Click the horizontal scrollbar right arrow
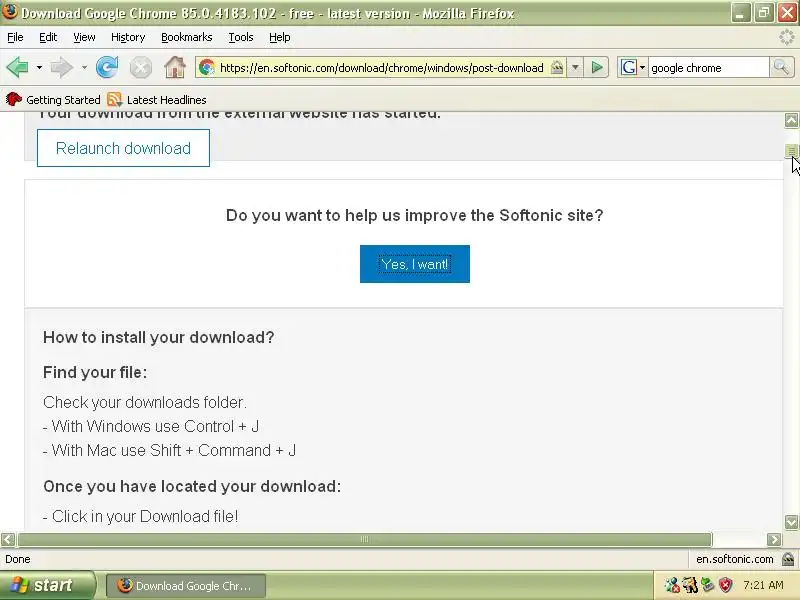 tap(774, 539)
